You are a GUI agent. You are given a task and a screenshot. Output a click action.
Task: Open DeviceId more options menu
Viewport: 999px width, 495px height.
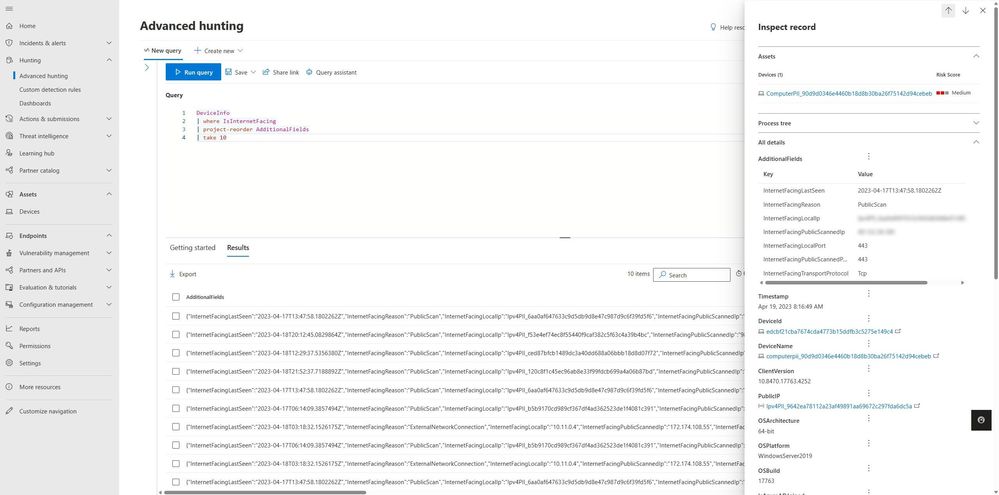coord(868,319)
